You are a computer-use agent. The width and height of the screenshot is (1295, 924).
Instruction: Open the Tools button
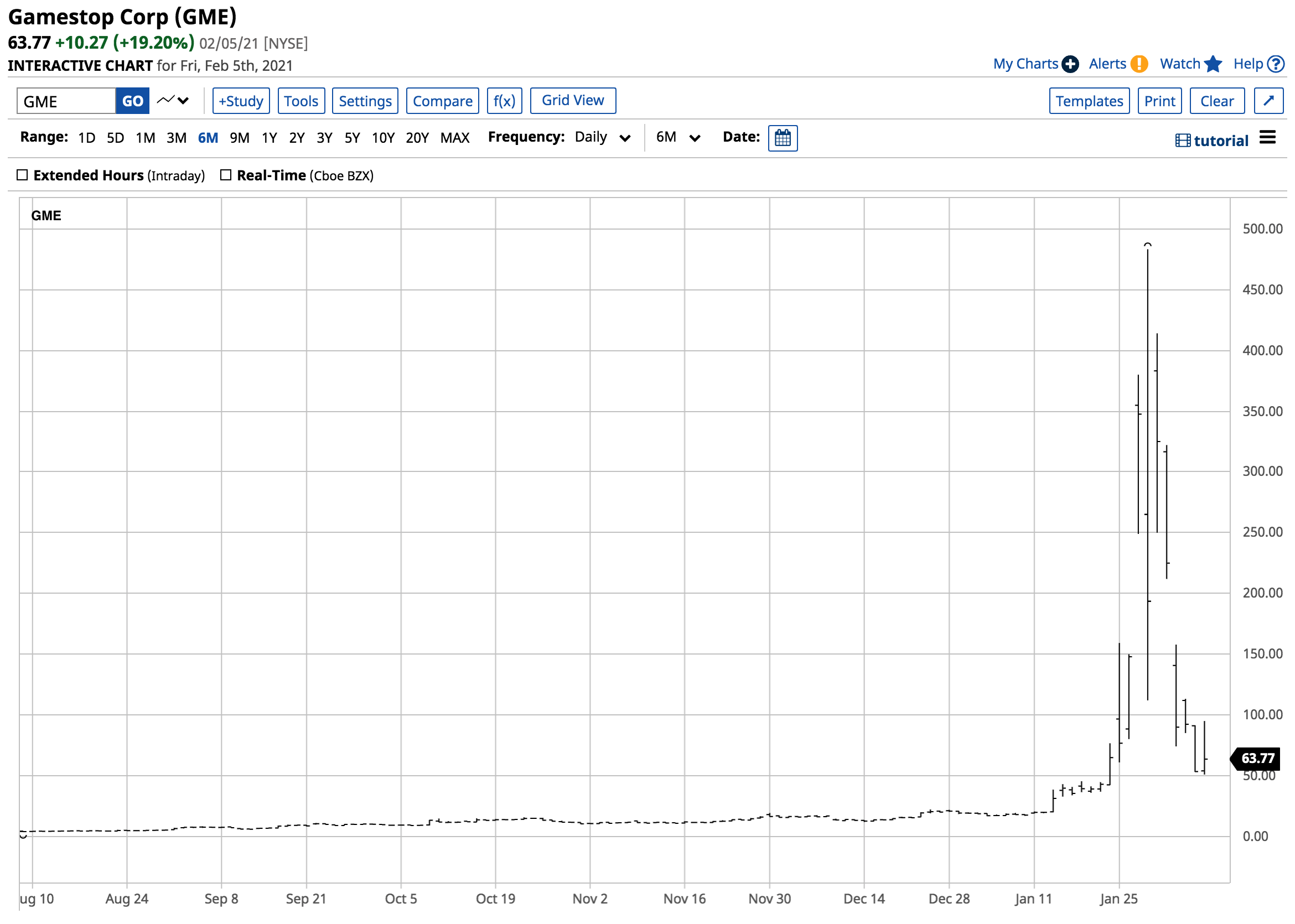point(301,101)
